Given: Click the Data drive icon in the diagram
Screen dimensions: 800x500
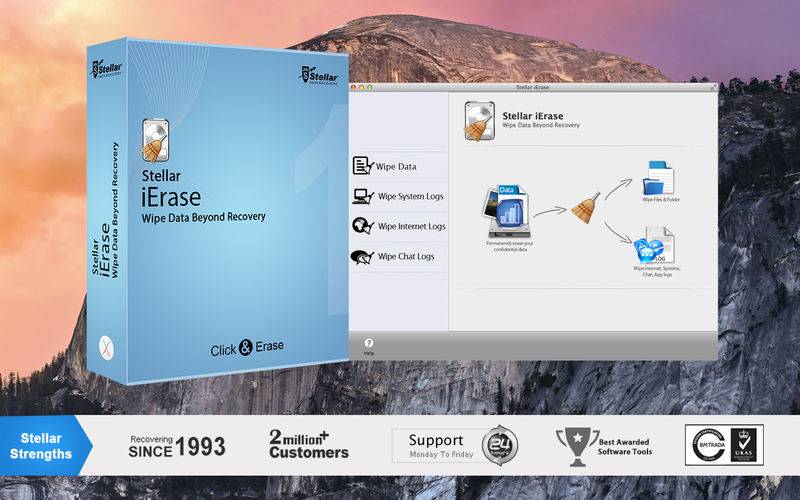Looking at the screenshot, I should click(x=506, y=211).
